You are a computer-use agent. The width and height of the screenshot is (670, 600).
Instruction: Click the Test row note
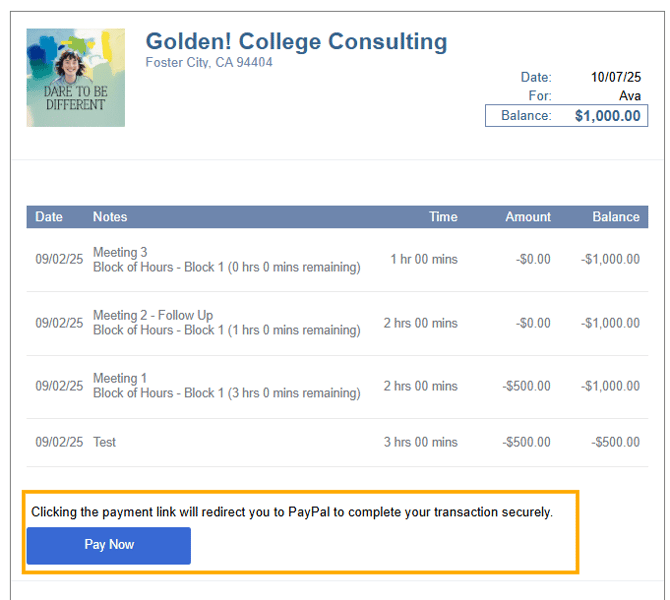point(105,442)
